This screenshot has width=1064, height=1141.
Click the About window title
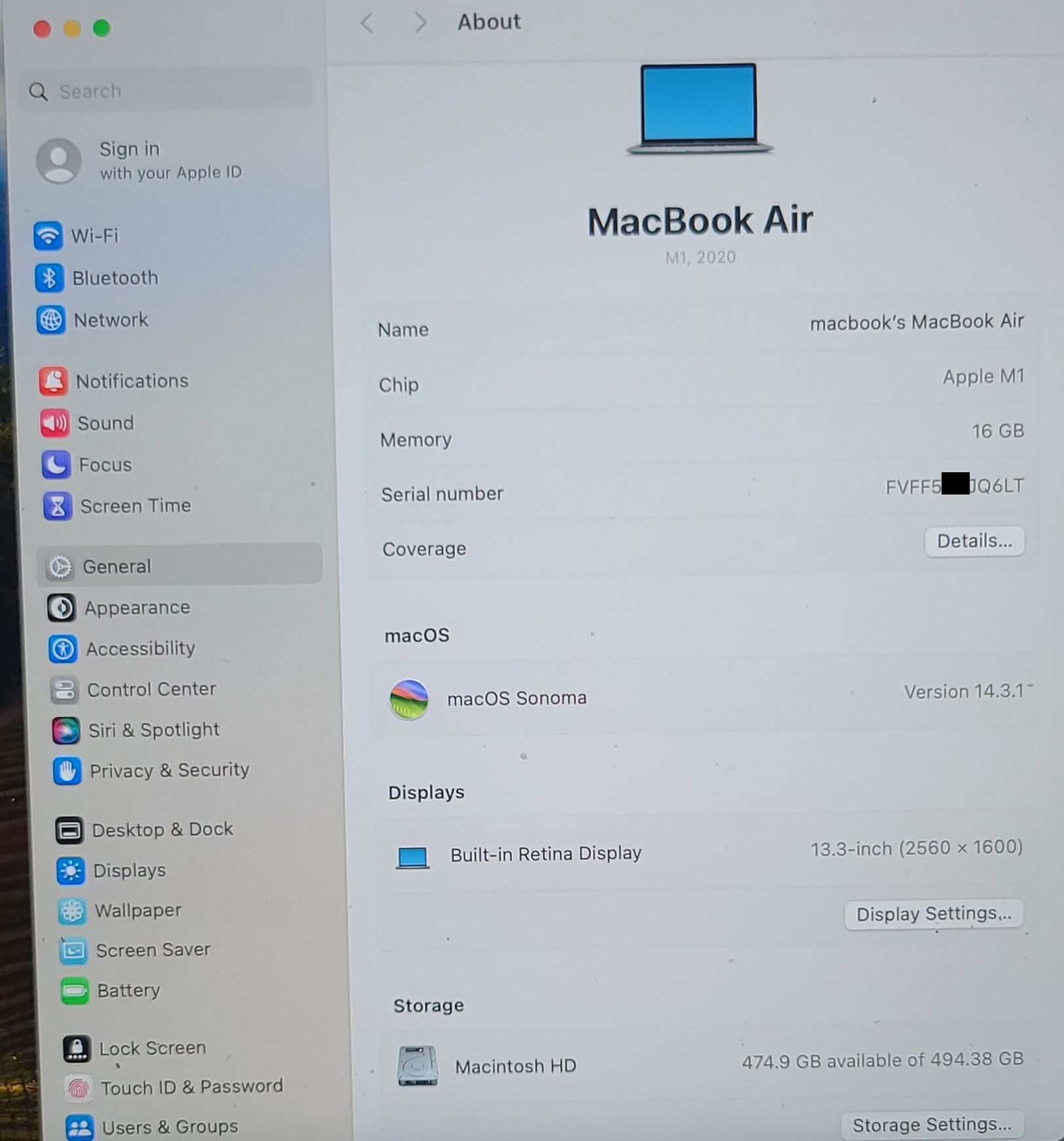click(x=489, y=22)
